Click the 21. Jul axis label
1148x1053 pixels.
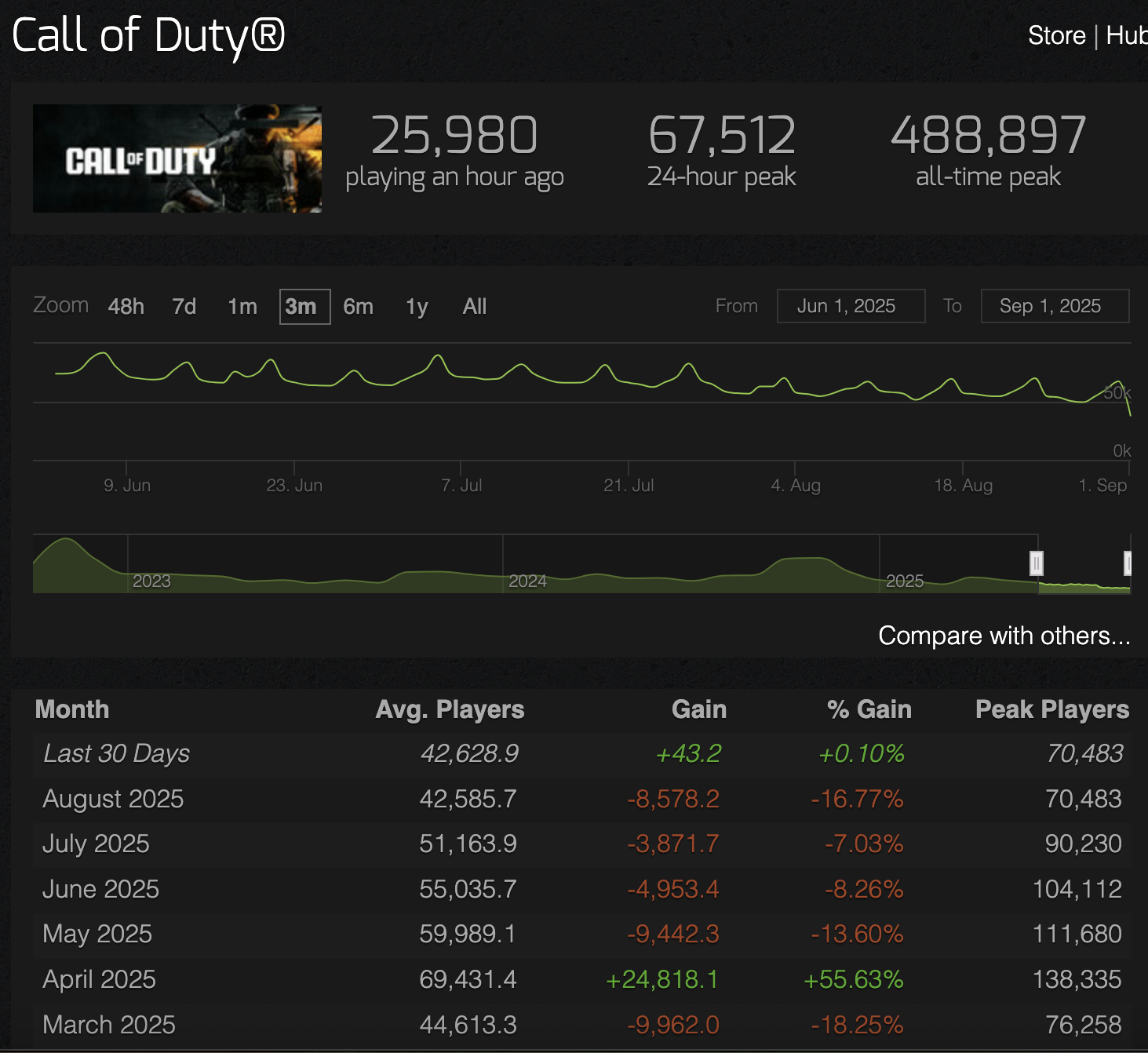click(629, 485)
